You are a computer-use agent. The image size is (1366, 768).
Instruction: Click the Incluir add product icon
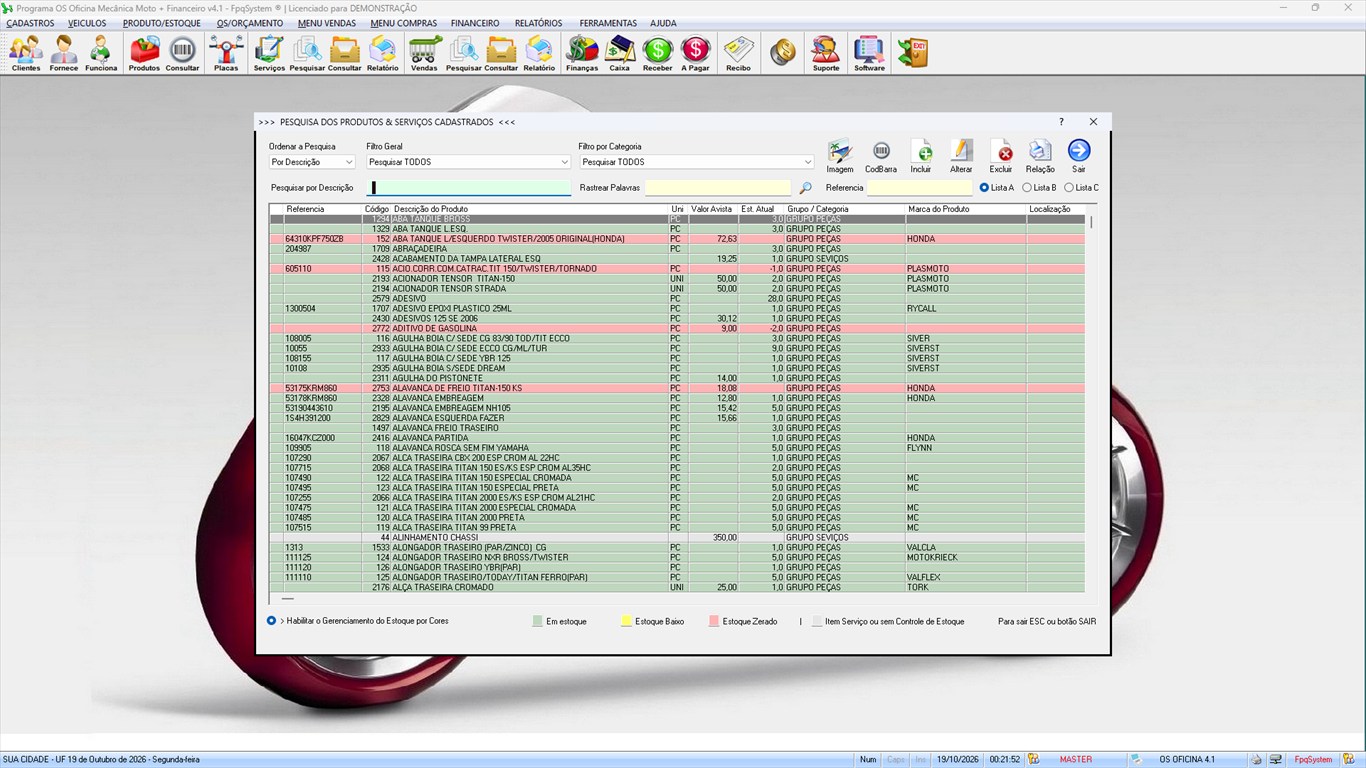click(x=921, y=156)
